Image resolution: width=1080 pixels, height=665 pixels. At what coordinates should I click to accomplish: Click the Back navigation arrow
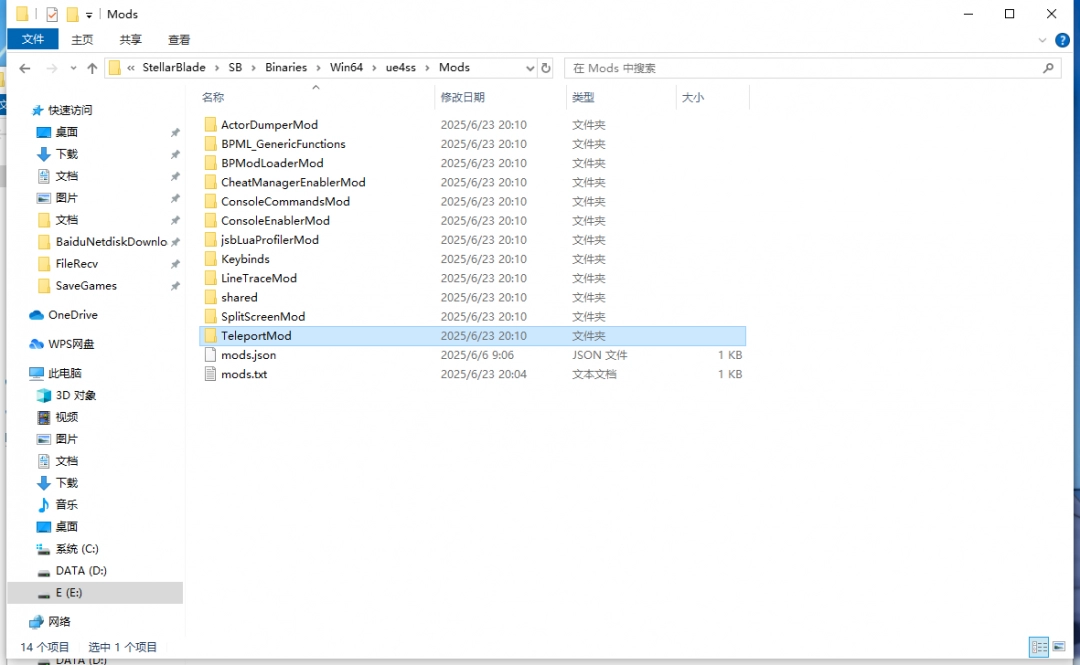pyautogui.click(x=25, y=68)
